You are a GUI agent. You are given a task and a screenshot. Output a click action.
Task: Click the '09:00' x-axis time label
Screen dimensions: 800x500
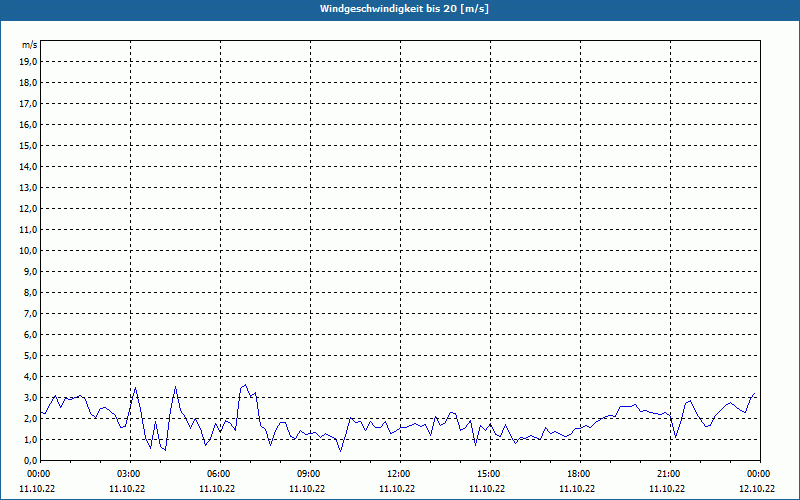[311, 474]
